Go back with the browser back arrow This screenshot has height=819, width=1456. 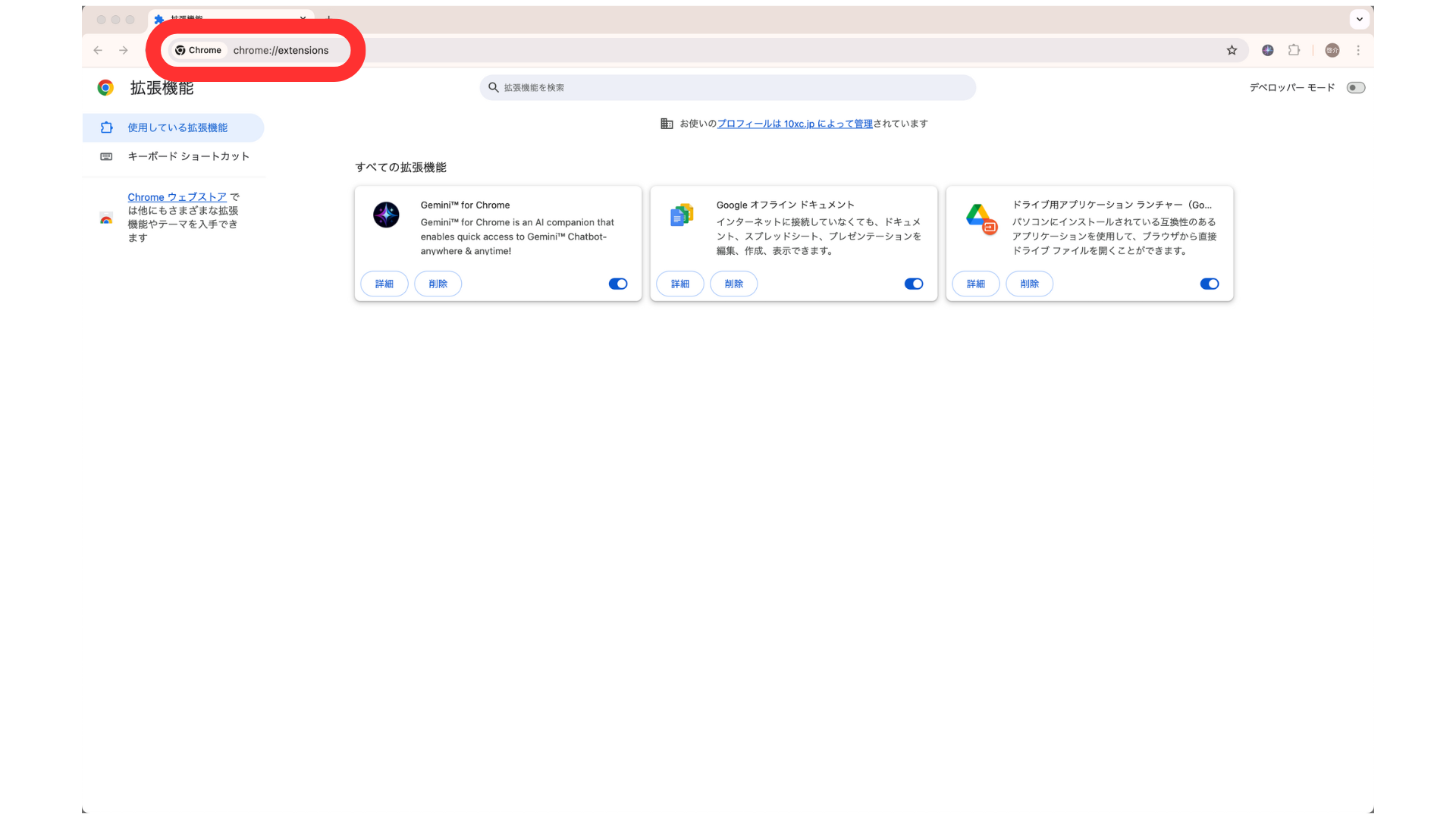(x=98, y=50)
